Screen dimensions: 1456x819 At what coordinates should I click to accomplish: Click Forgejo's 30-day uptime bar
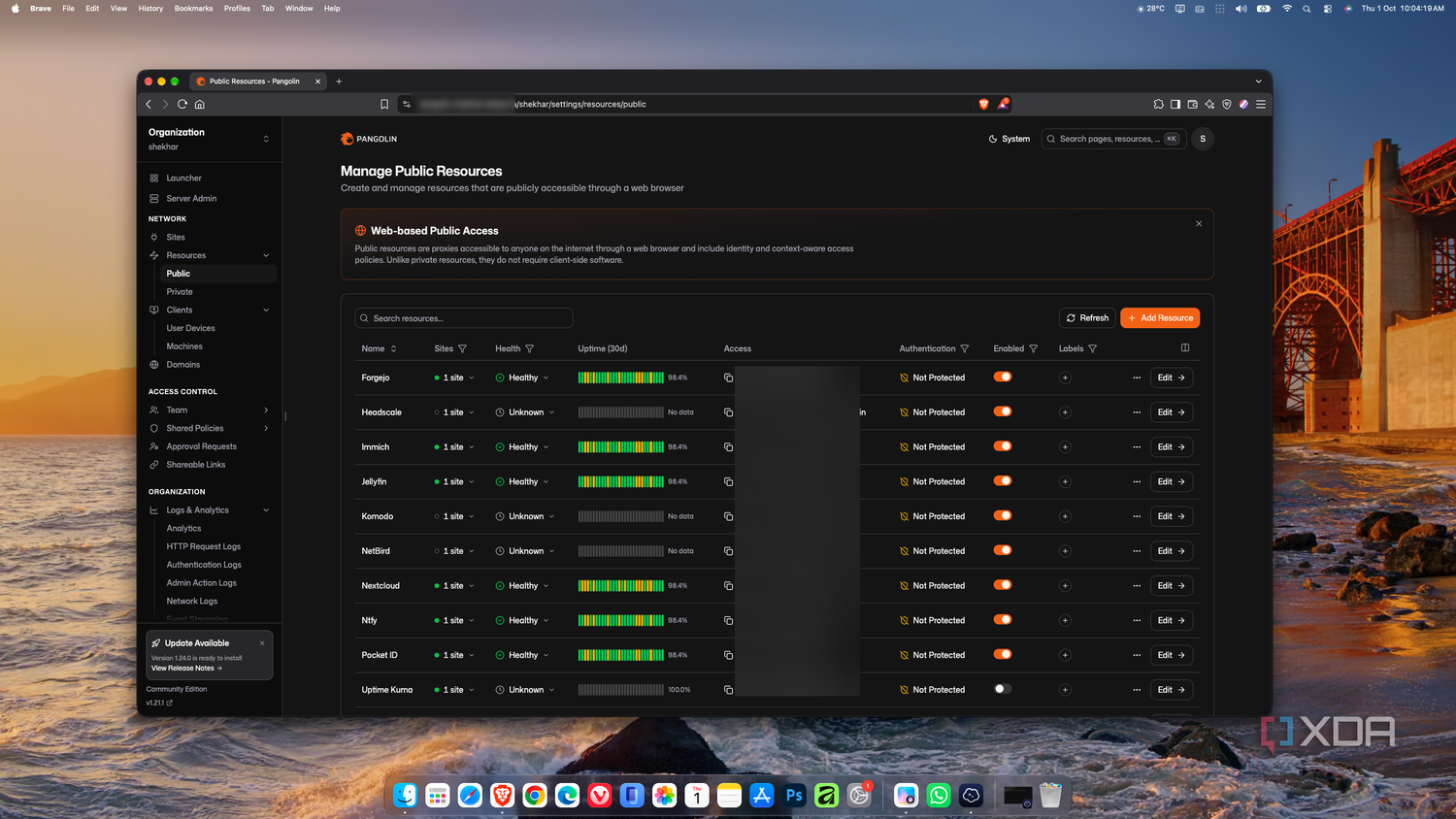point(621,377)
